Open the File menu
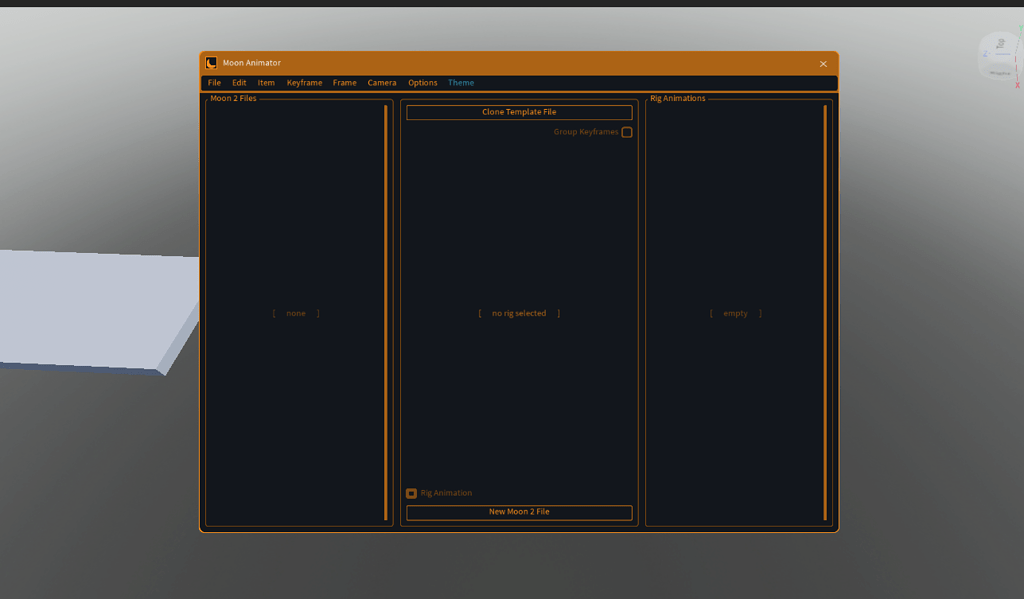The height and width of the screenshot is (599, 1024). [x=214, y=82]
